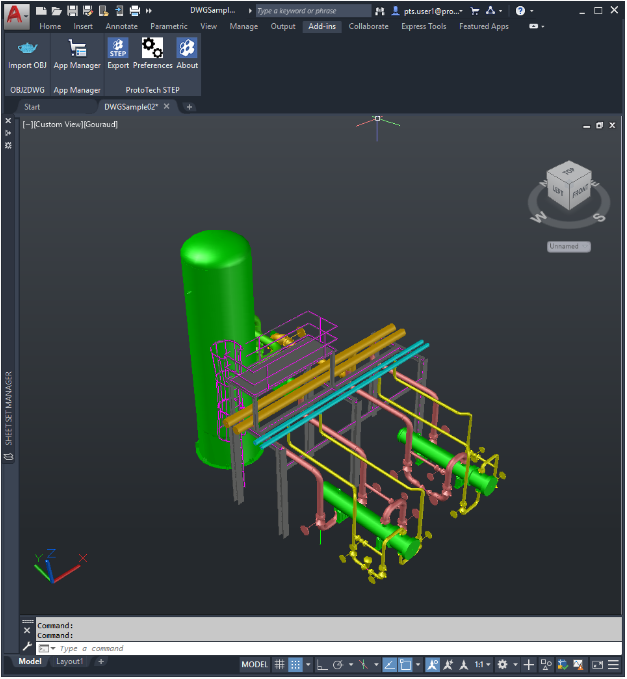Add a new layout with the plus button
This screenshot has height=679, width=627.
pos(101,662)
